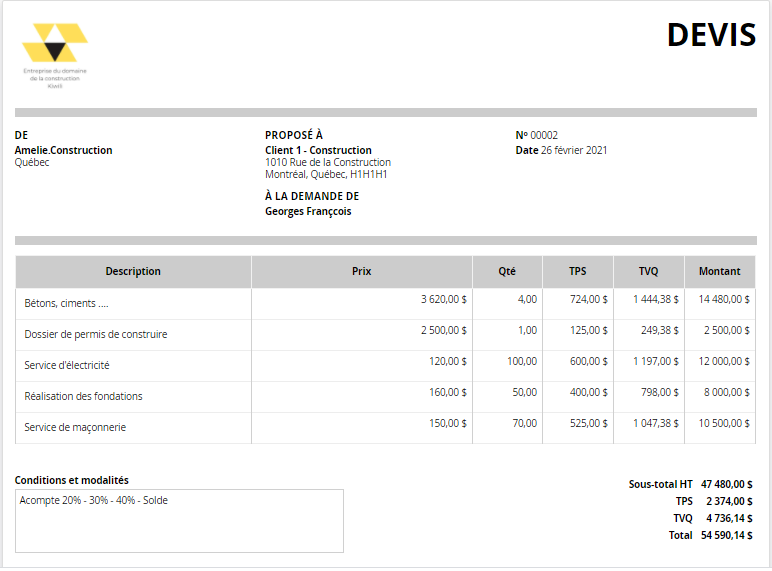This screenshot has width=772, height=571.
Task: Click the TVQ value 1 444,38 $
Action: (x=656, y=299)
